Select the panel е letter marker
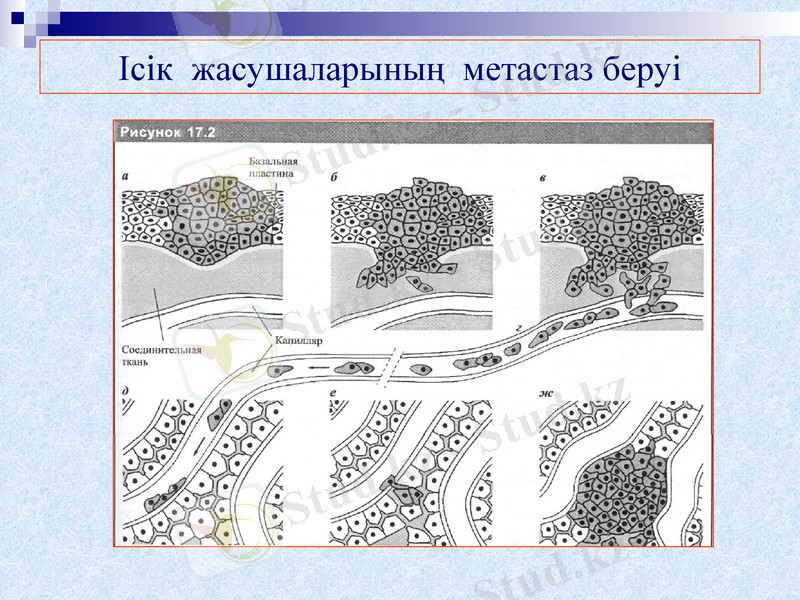 (x=334, y=390)
